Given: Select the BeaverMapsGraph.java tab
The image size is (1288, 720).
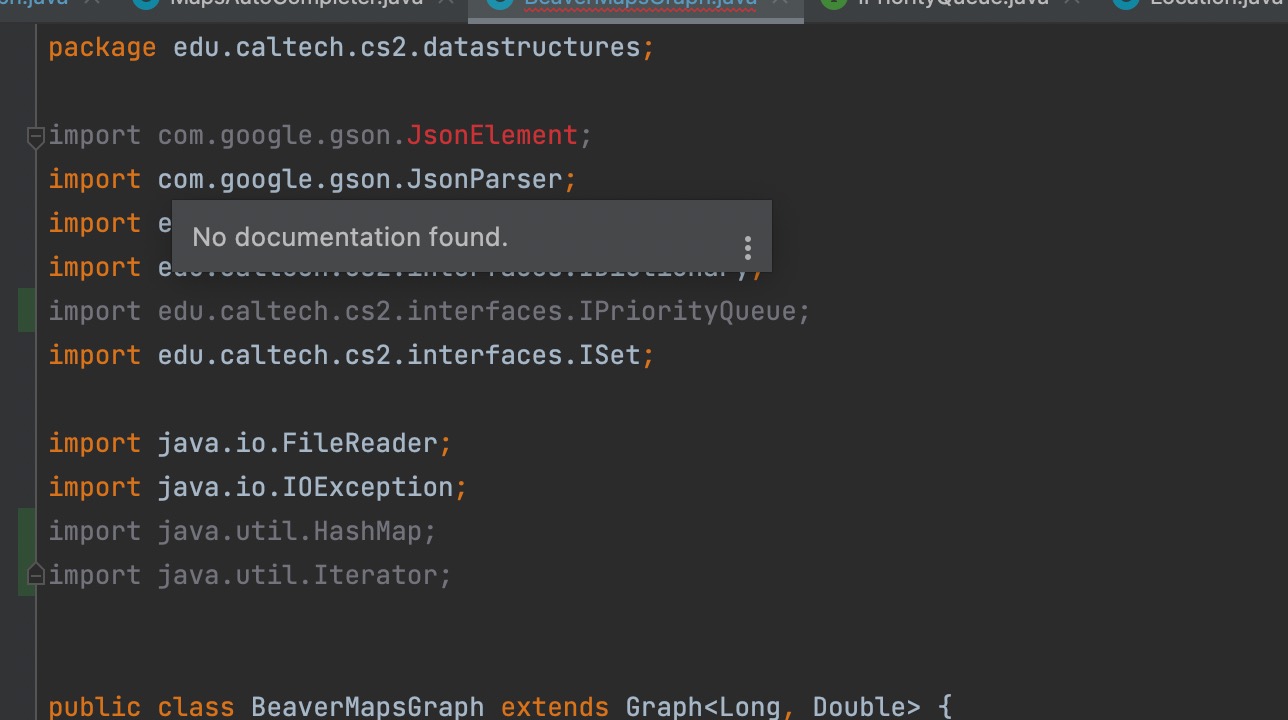Looking at the screenshot, I should click(642, 3).
